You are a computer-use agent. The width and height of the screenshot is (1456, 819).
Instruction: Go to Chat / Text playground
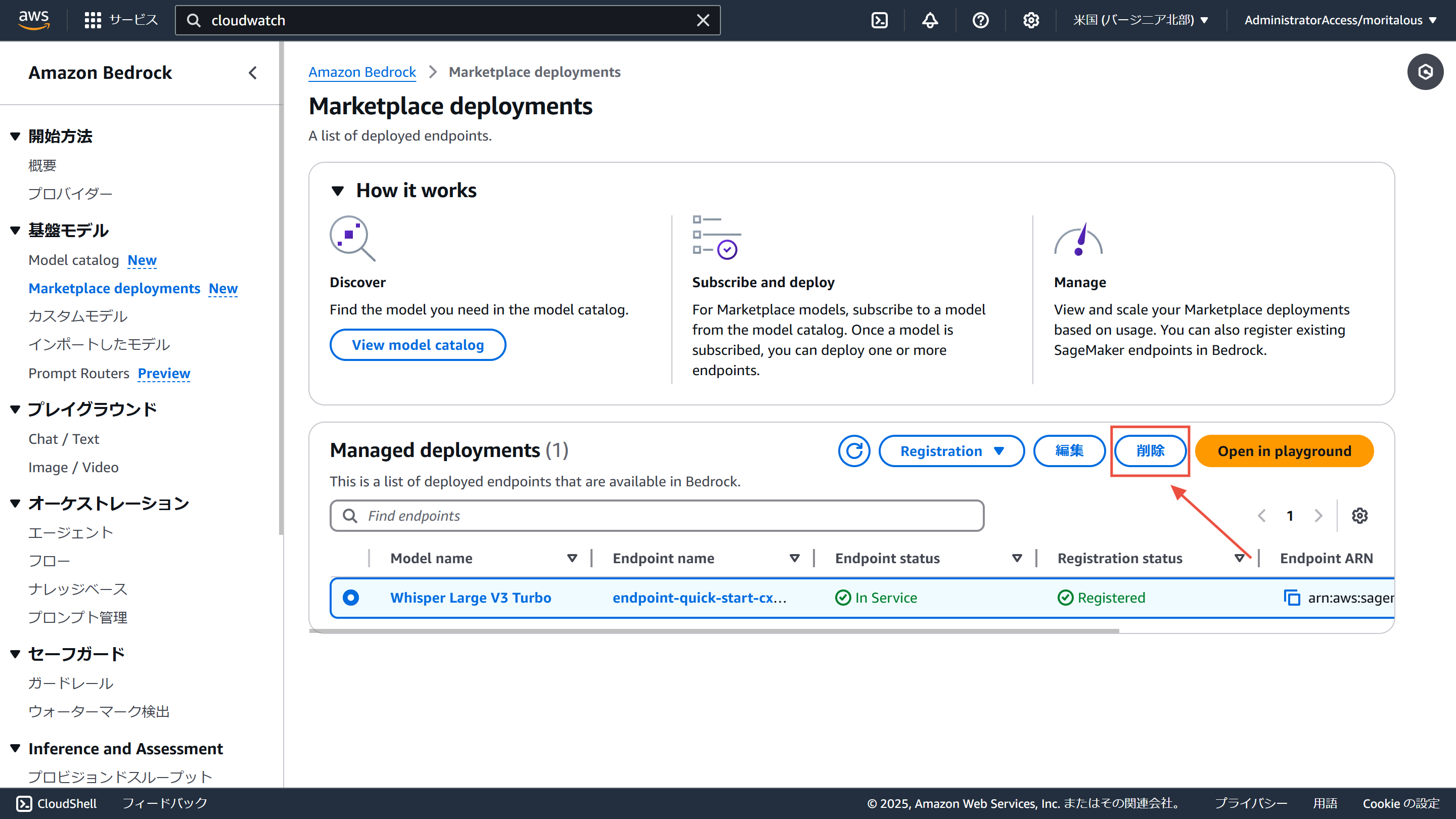[63, 439]
